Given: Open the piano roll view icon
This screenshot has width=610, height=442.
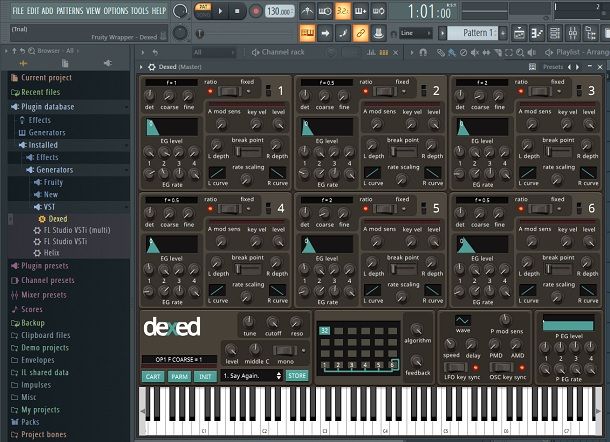Looking at the screenshot, I should 537,33.
